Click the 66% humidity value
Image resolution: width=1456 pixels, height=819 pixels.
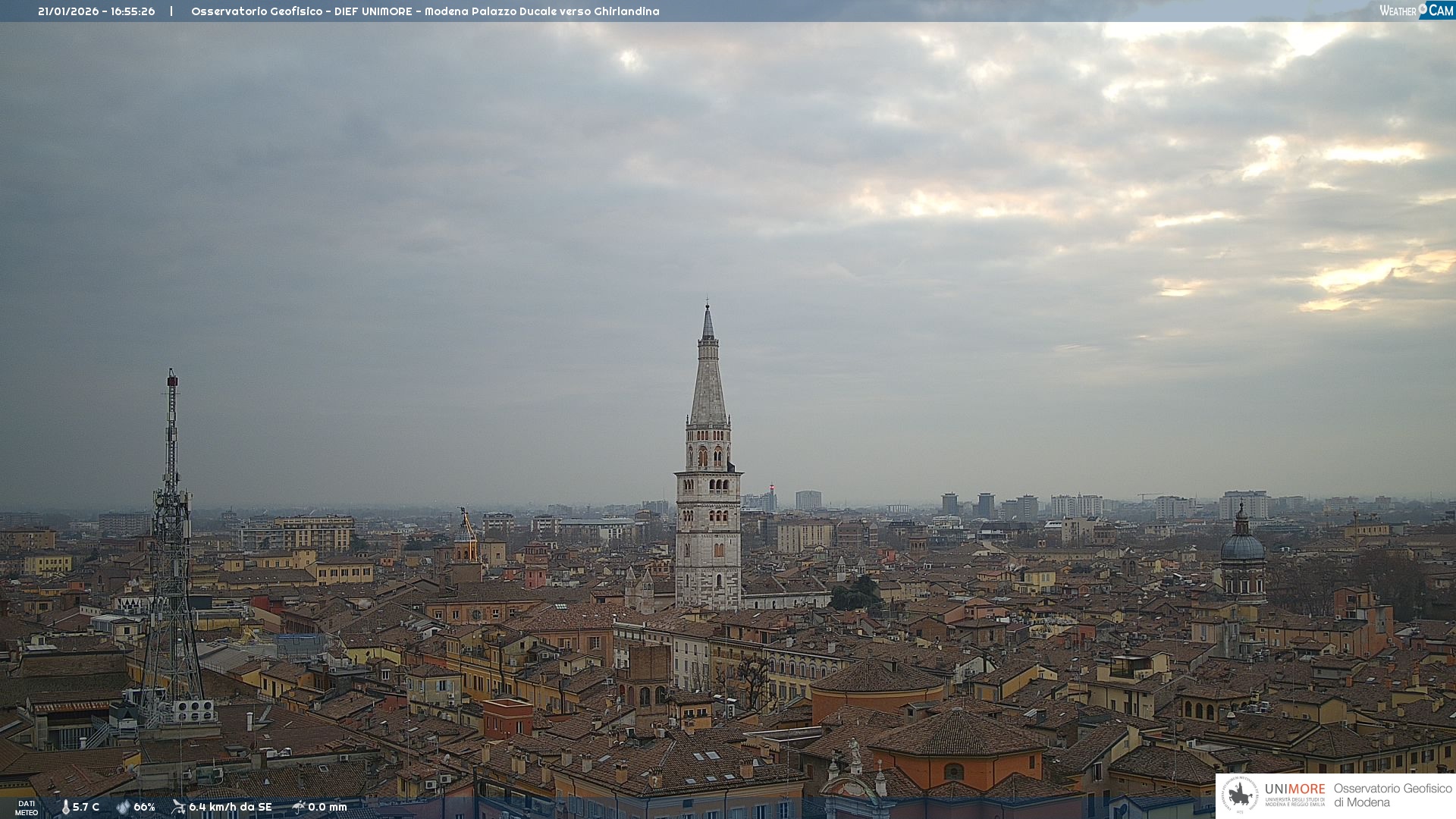pyautogui.click(x=144, y=807)
